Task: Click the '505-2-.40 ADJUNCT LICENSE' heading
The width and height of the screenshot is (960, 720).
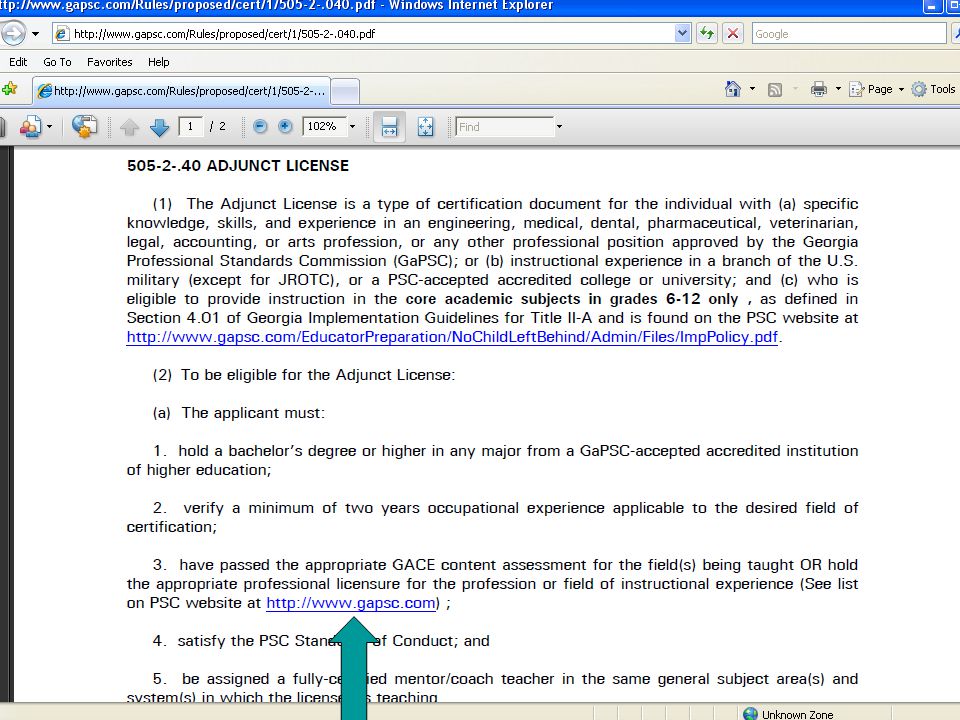Action: pos(238,166)
